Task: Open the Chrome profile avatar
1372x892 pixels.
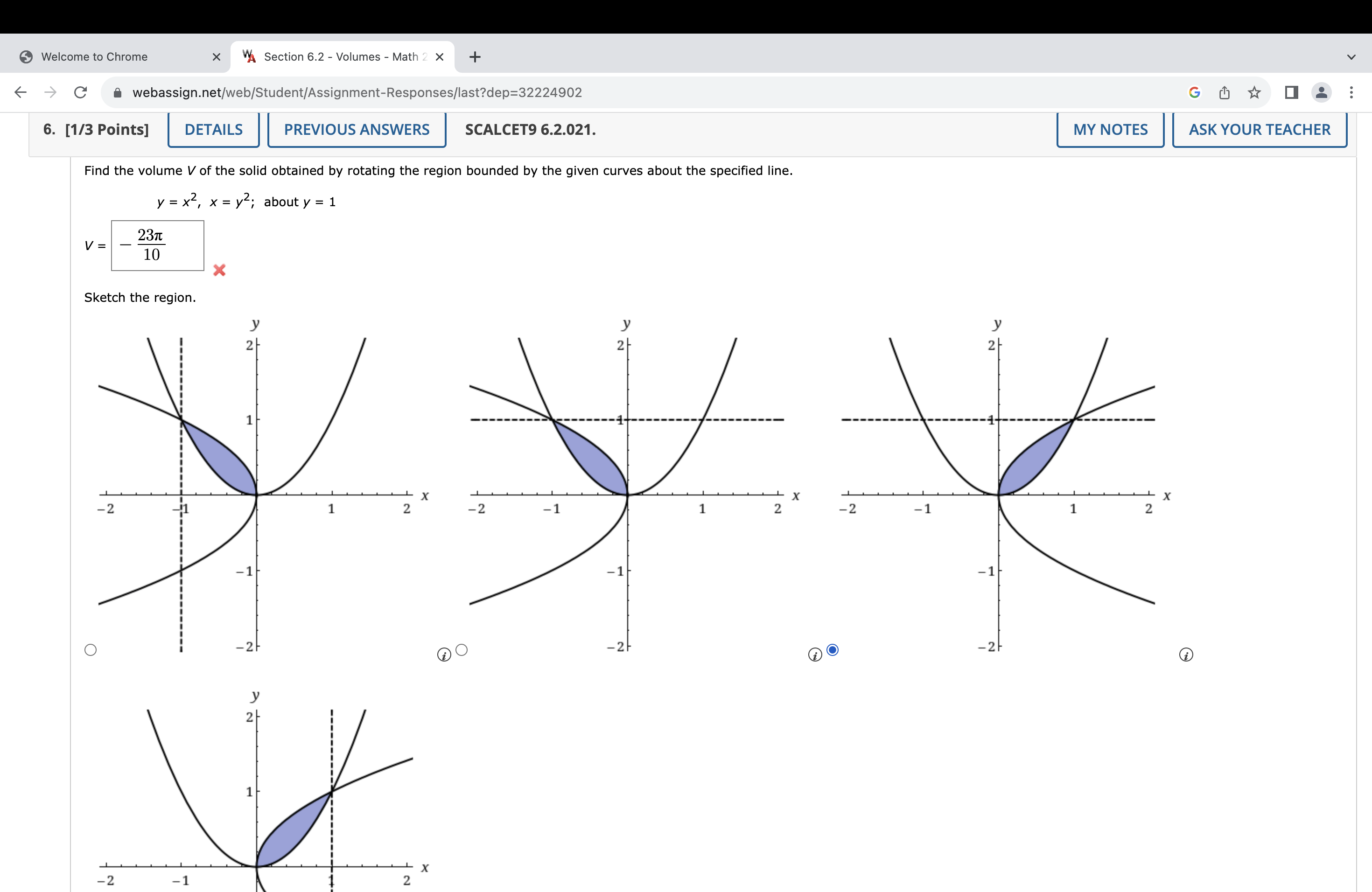Action: click(1321, 92)
